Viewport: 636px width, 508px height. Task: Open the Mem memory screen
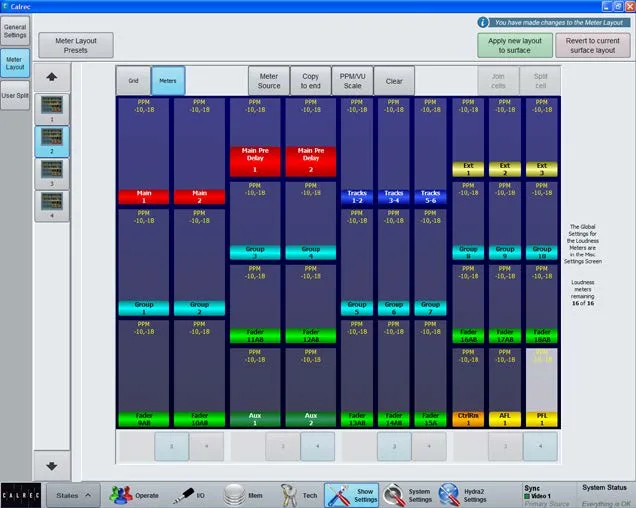coord(243,495)
